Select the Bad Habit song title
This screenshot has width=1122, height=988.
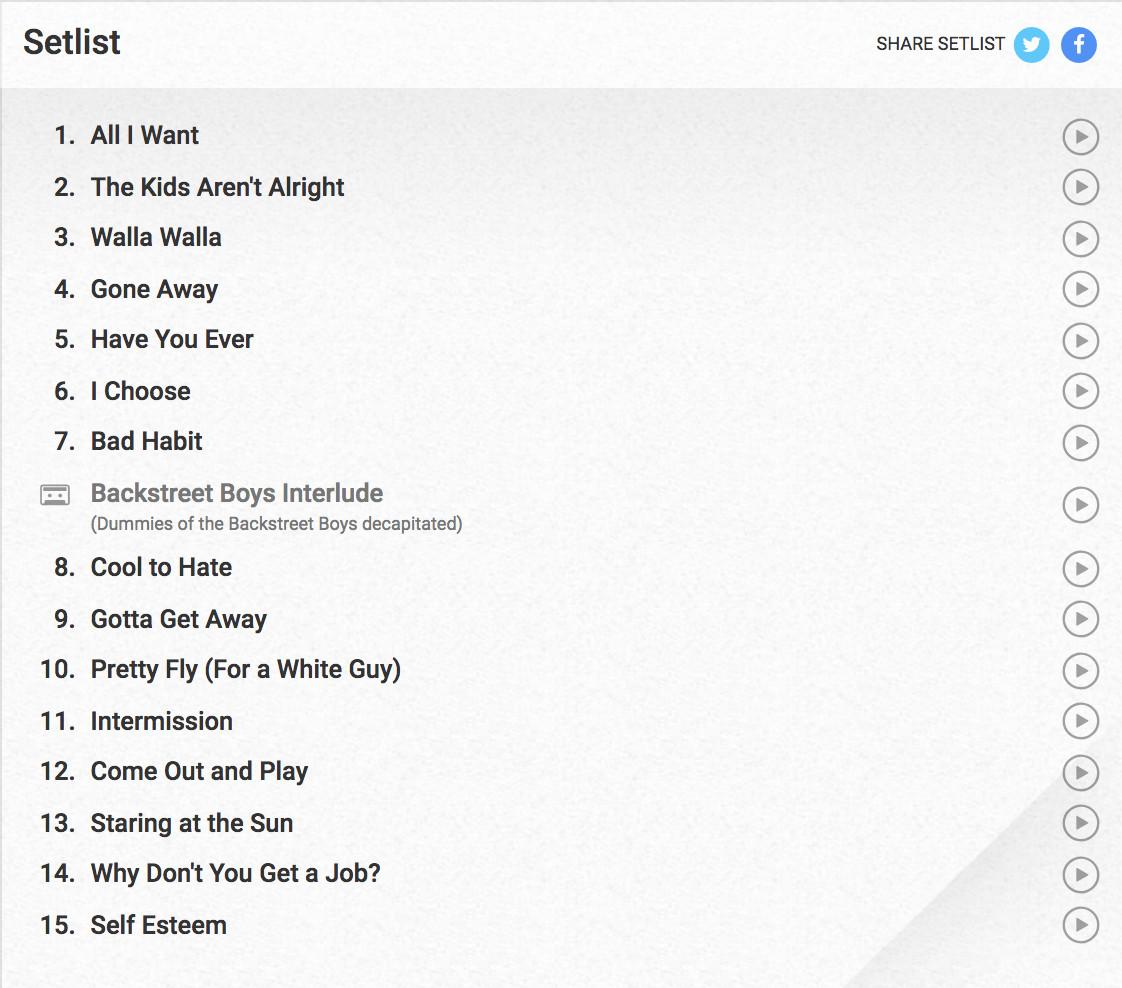pyautogui.click(x=146, y=441)
